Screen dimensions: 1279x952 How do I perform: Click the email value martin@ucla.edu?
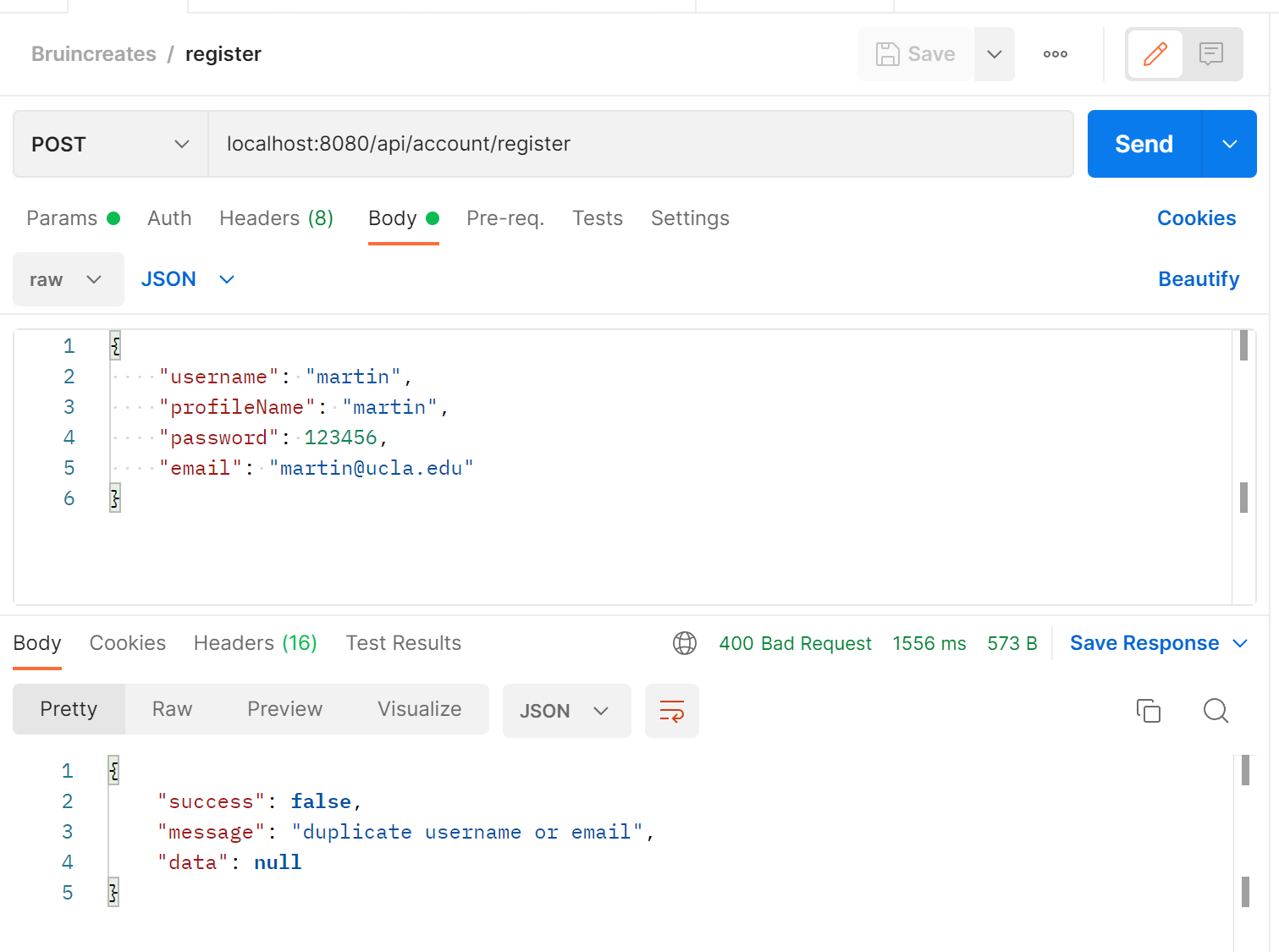(371, 468)
